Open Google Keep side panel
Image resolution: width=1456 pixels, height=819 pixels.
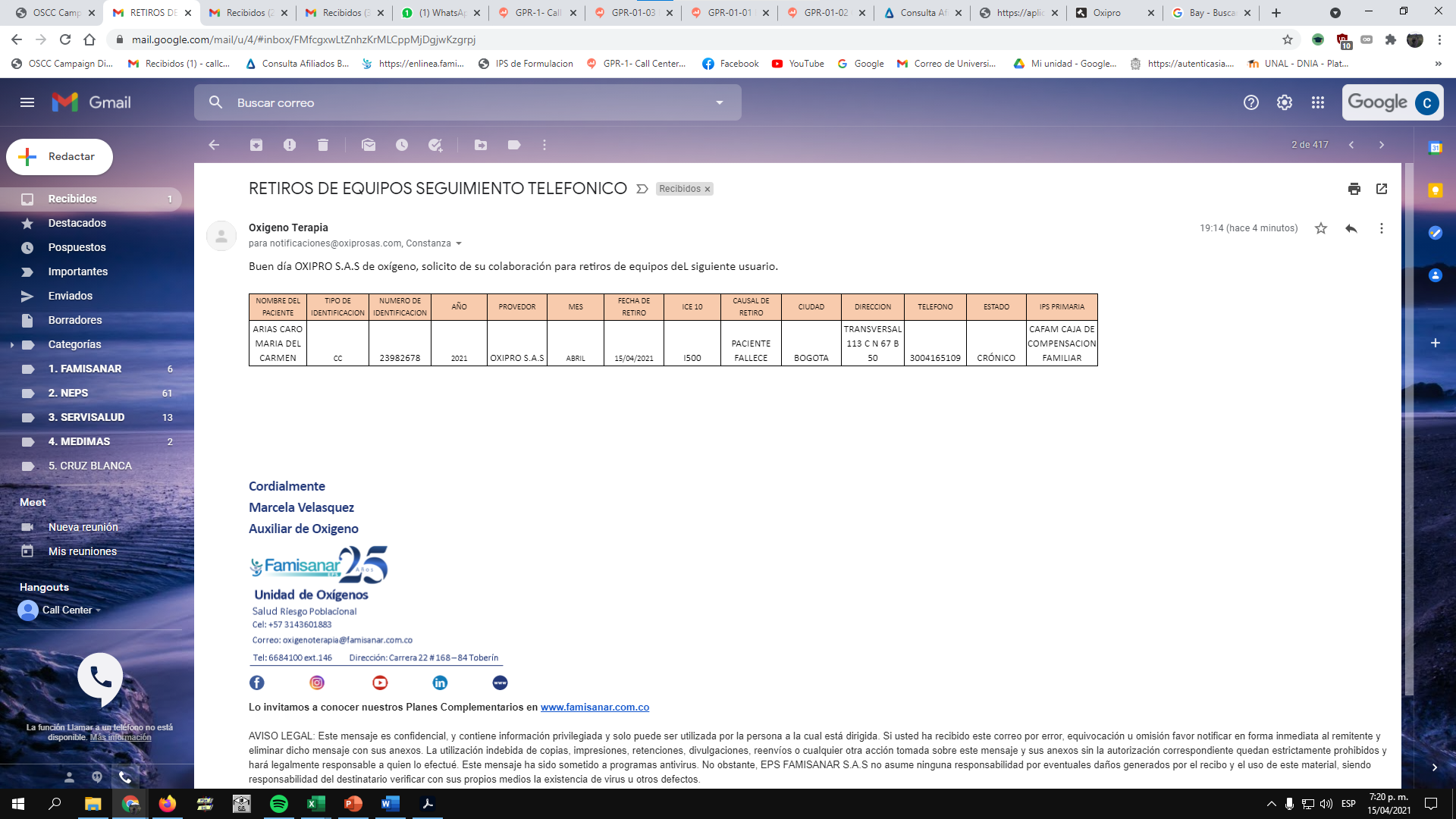pyautogui.click(x=1436, y=190)
